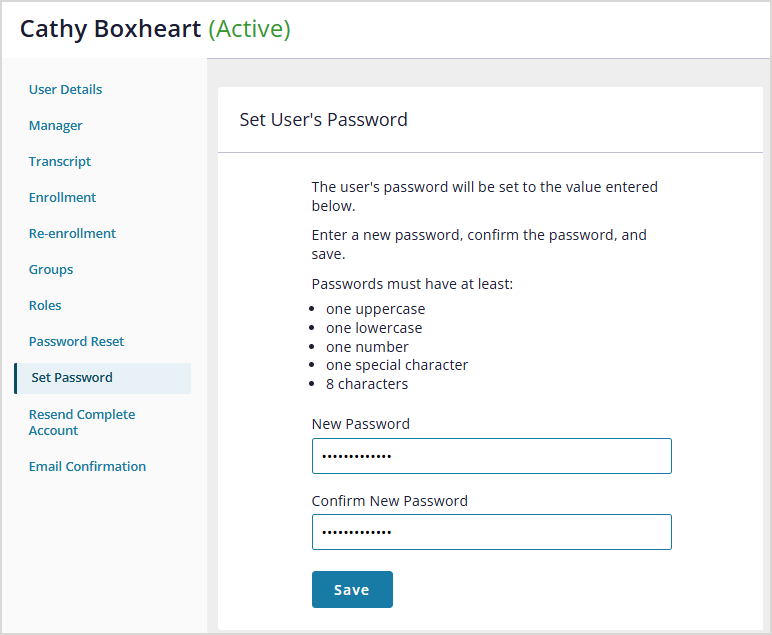772x635 pixels.
Task: Click the "one special character" requirement text
Action: (397, 365)
